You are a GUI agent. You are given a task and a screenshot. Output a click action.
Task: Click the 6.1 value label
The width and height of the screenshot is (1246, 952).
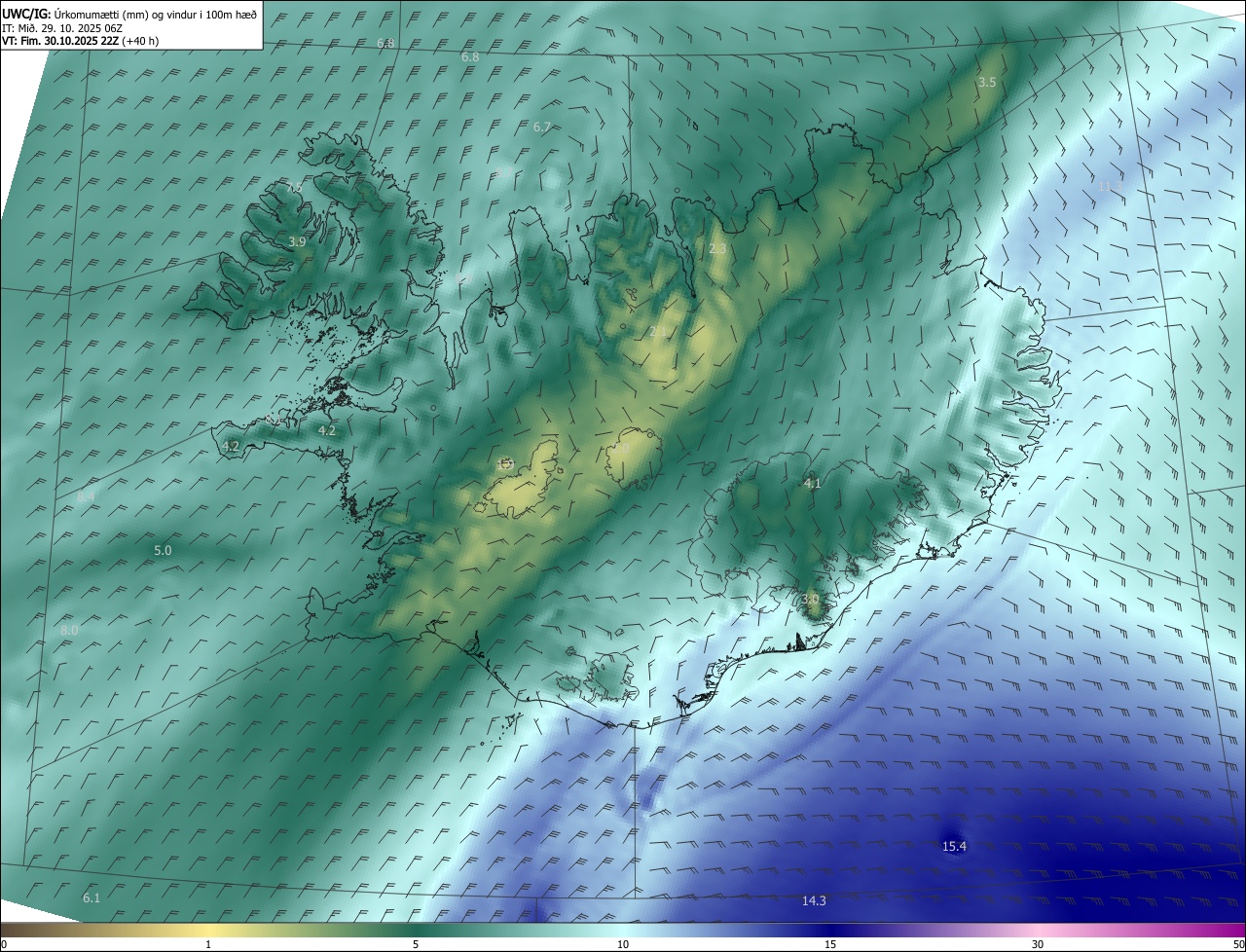[92, 898]
